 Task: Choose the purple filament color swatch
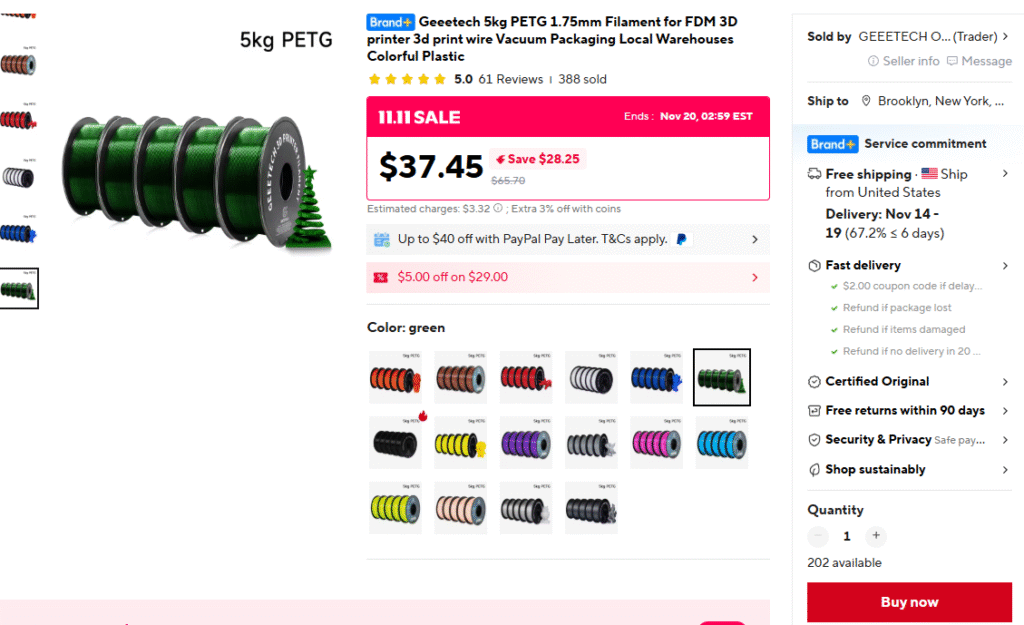coord(526,442)
